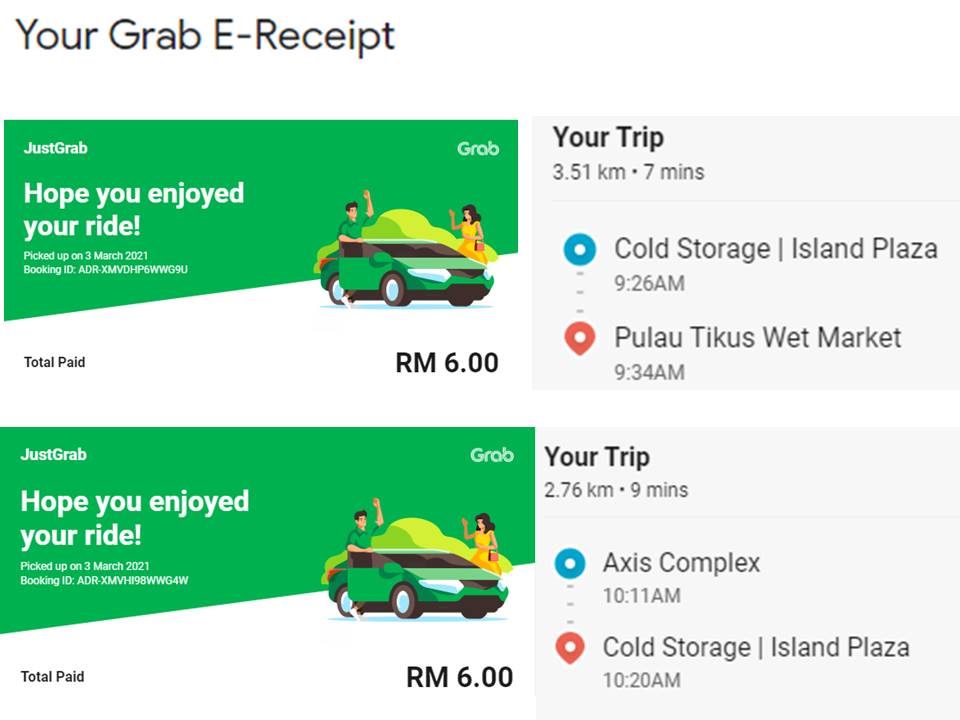
Task: Click second receipt RM 6.00 total
Action: (460, 677)
